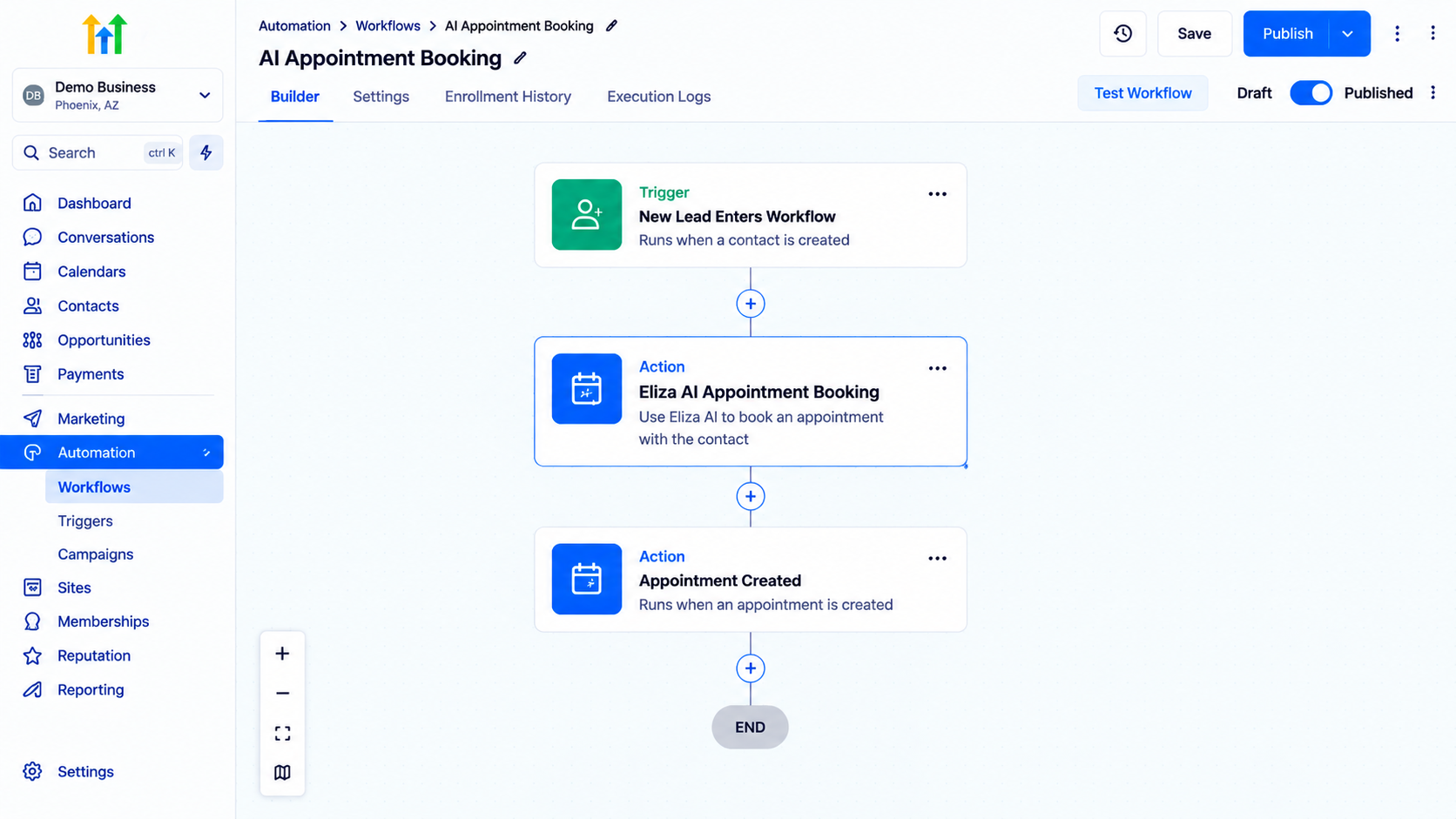Click the Published label
This screenshot has height=819, width=1456.
1378,93
